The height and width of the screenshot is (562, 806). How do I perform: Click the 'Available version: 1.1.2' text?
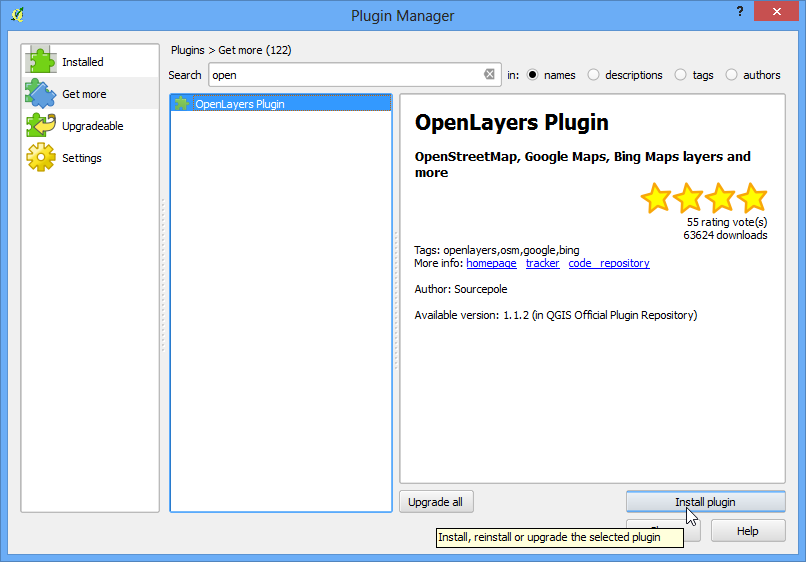coord(471,315)
